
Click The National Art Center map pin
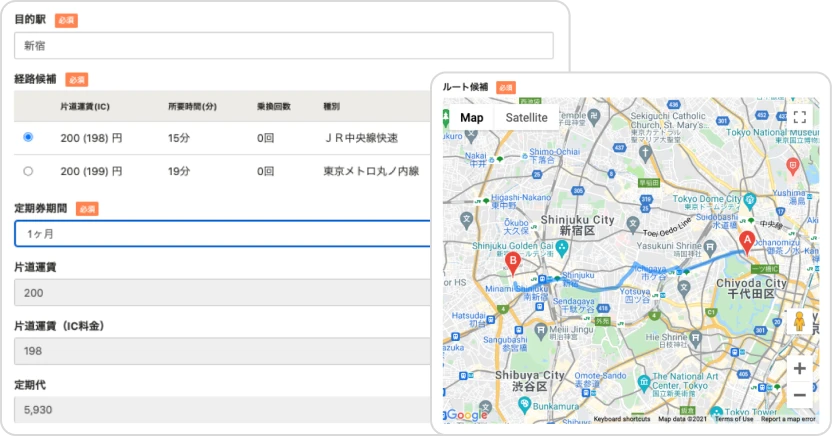pyautogui.click(x=644, y=381)
